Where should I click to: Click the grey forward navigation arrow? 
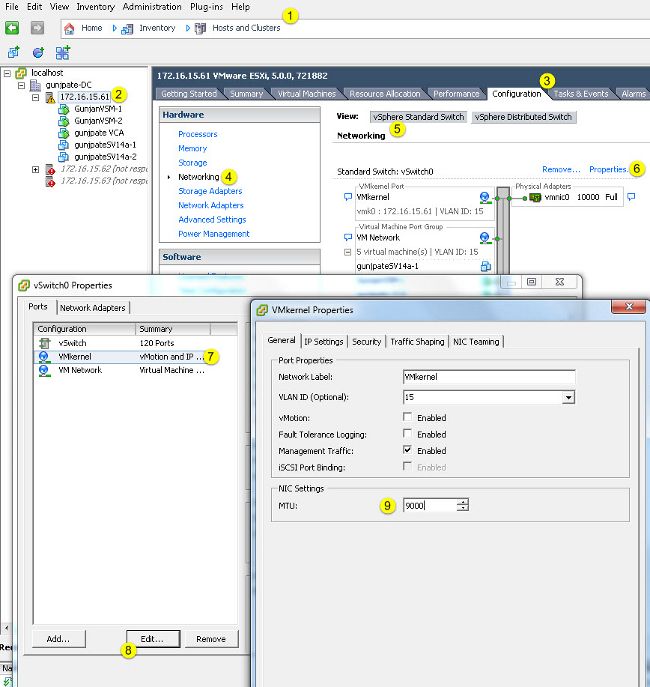[37, 28]
